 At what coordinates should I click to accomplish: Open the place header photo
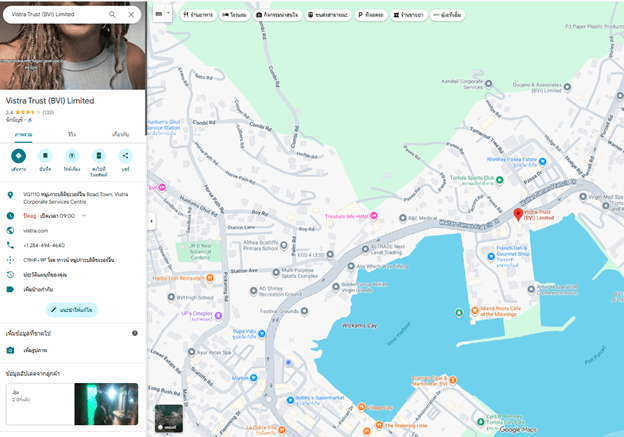pos(73,56)
